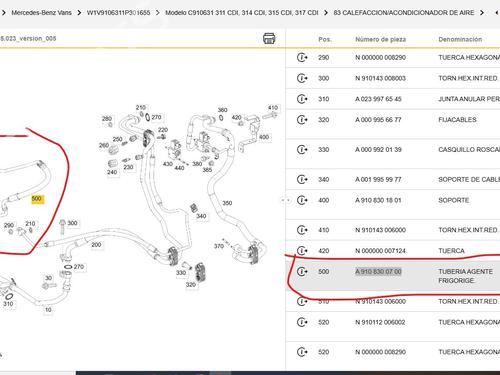Select part number A 000 992 01 39
Screen dimensions: 500x375
[378, 150]
